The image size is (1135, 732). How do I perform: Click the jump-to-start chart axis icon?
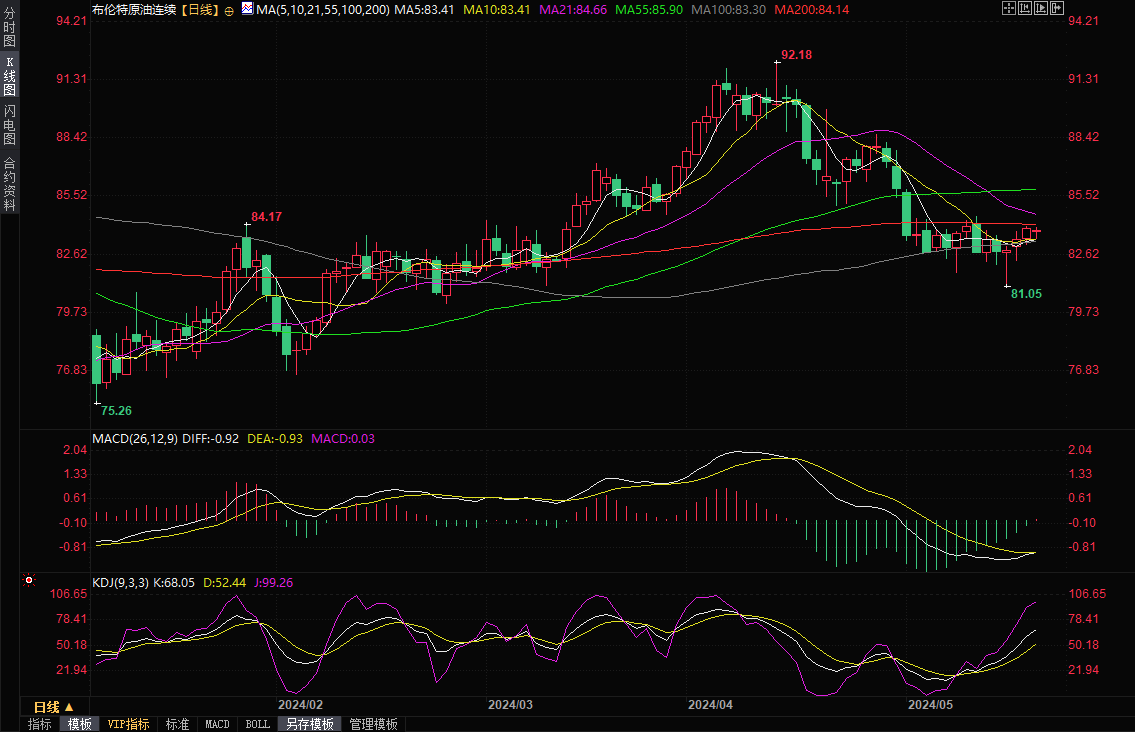(x=1027, y=9)
